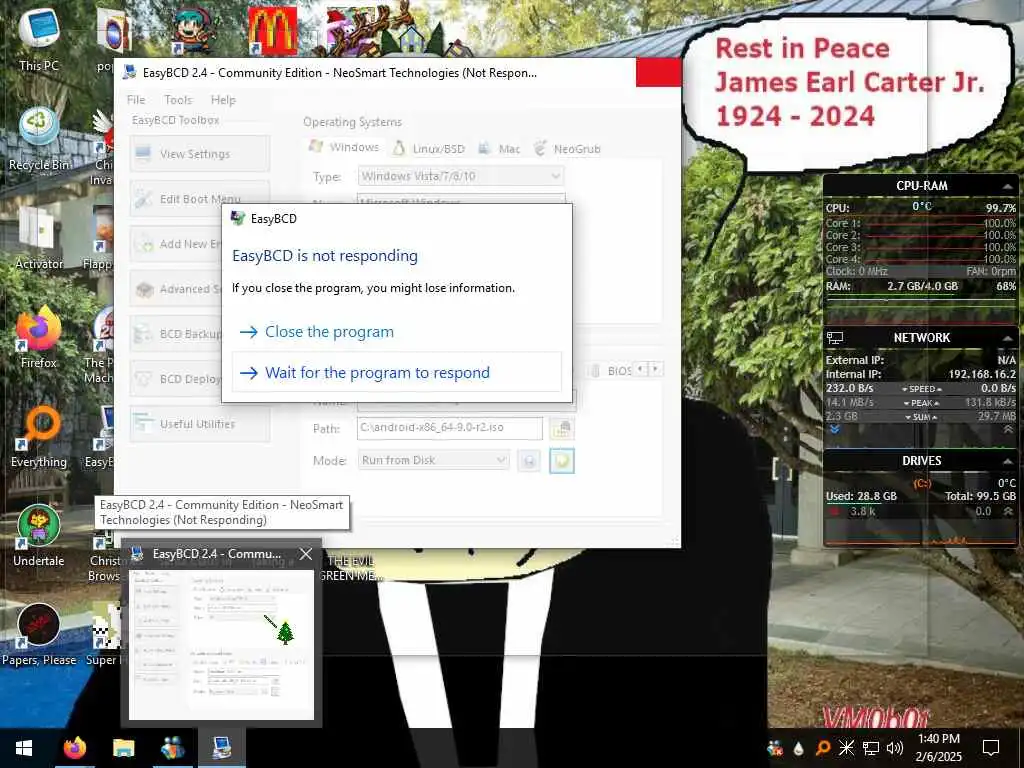Click the BCD Backup button
Screen dimensions: 1024x768
[x=176, y=334]
